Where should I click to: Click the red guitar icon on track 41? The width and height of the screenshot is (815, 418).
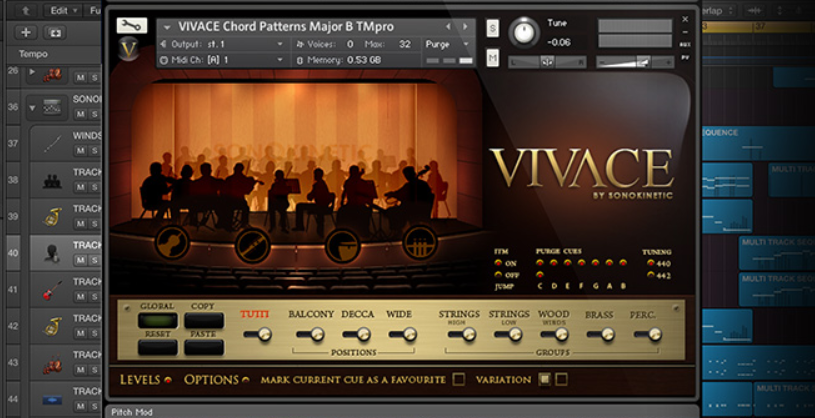click(x=52, y=290)
